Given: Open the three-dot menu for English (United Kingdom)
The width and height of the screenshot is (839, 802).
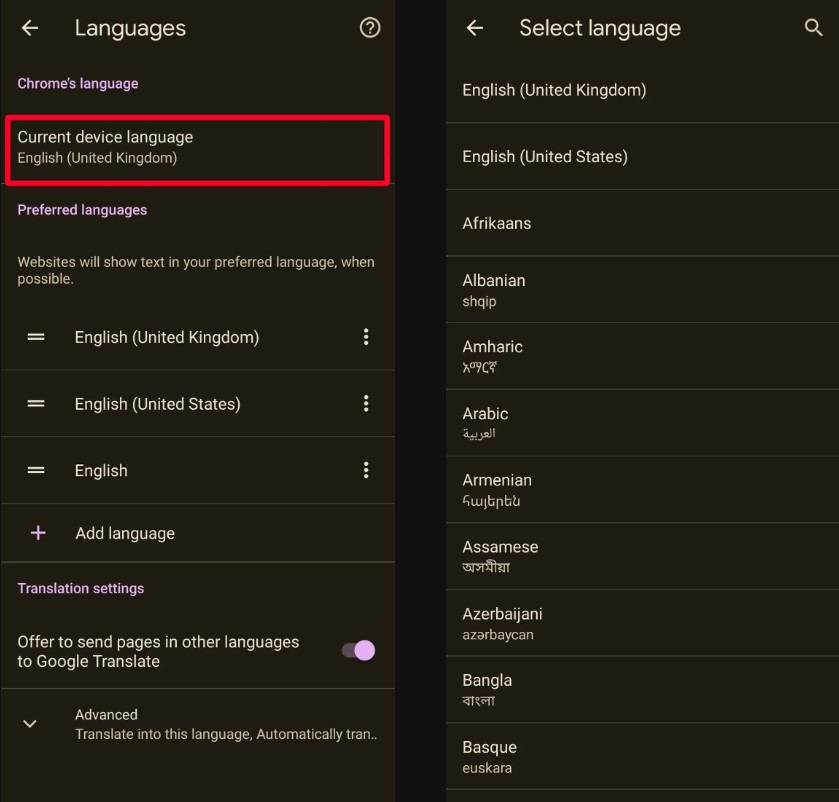Looking at the screenshot, I should click(x=366, y=337).
